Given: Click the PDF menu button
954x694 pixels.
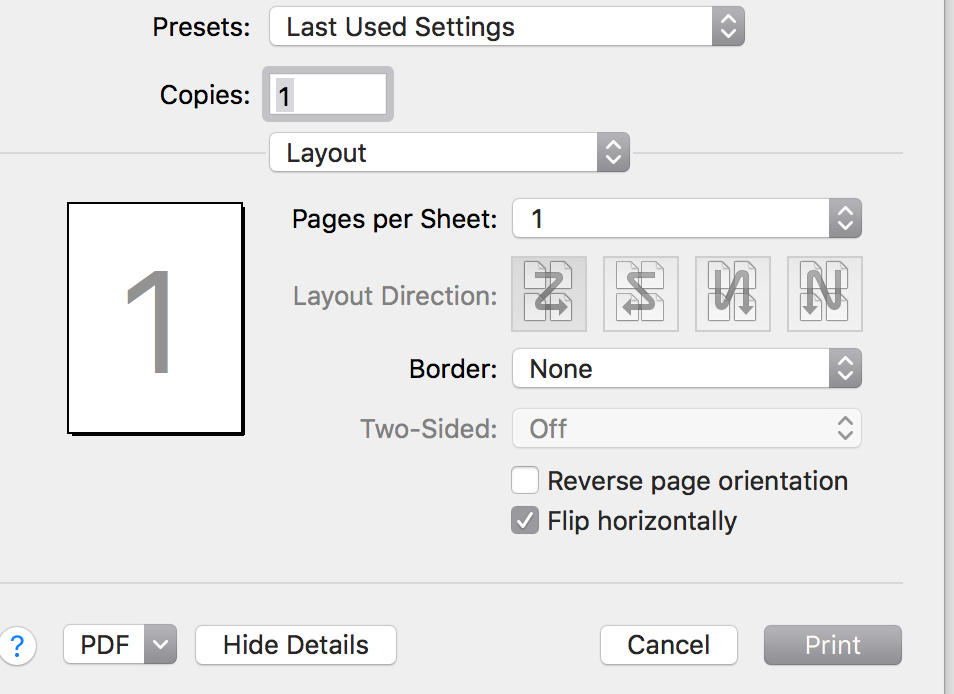Looking at the screenshot, I should click(105, 646).
